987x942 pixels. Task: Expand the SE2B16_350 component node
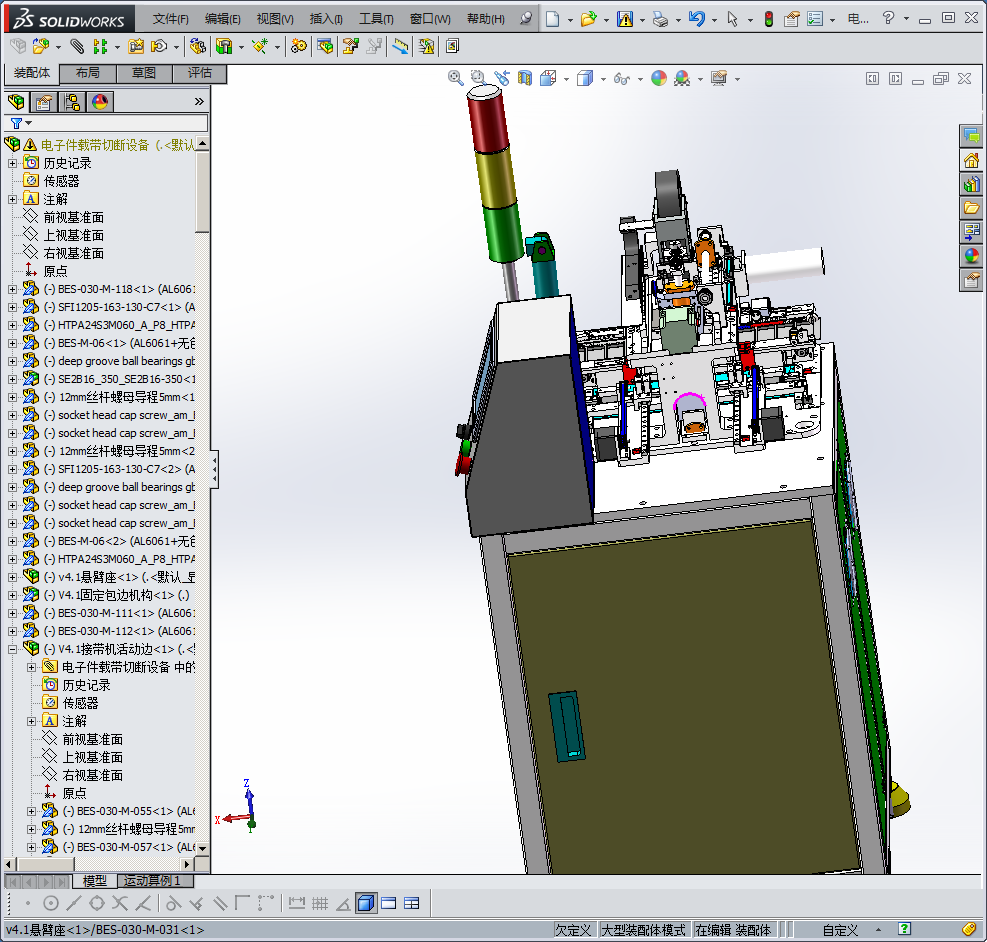[x=12, y=379]
